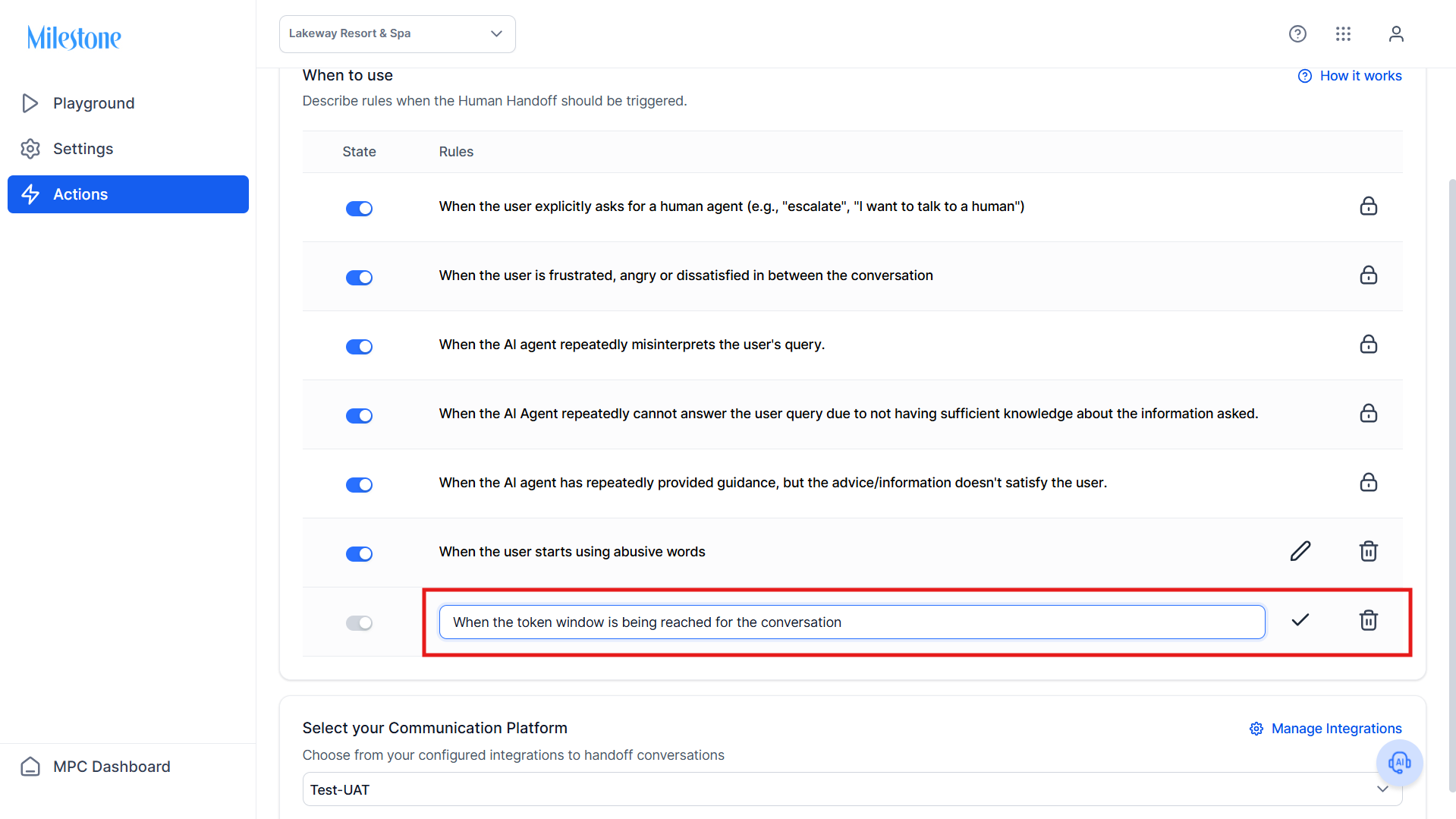1456x819 pixels.
Task: Click the gear icon beside Manage Integrations
Action: (x=1256, y=729)
